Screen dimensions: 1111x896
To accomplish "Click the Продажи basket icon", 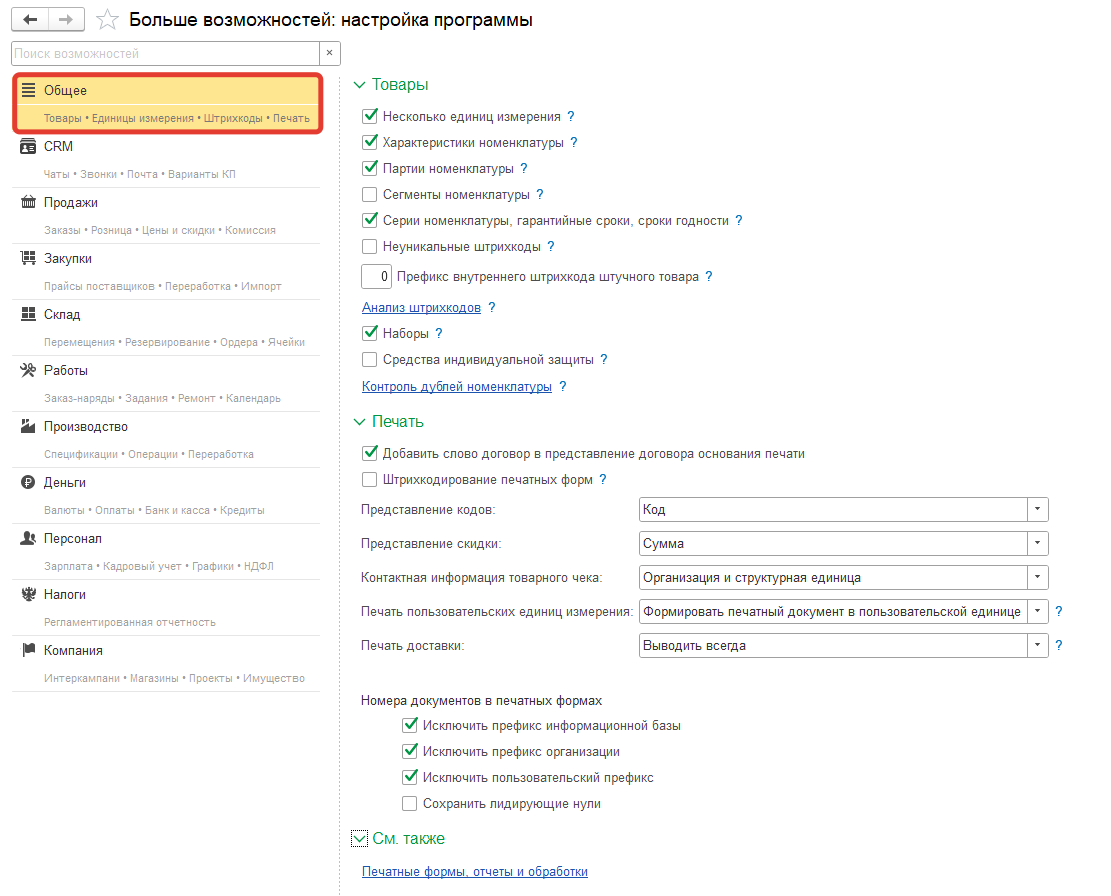I will (x=28, y=202).
